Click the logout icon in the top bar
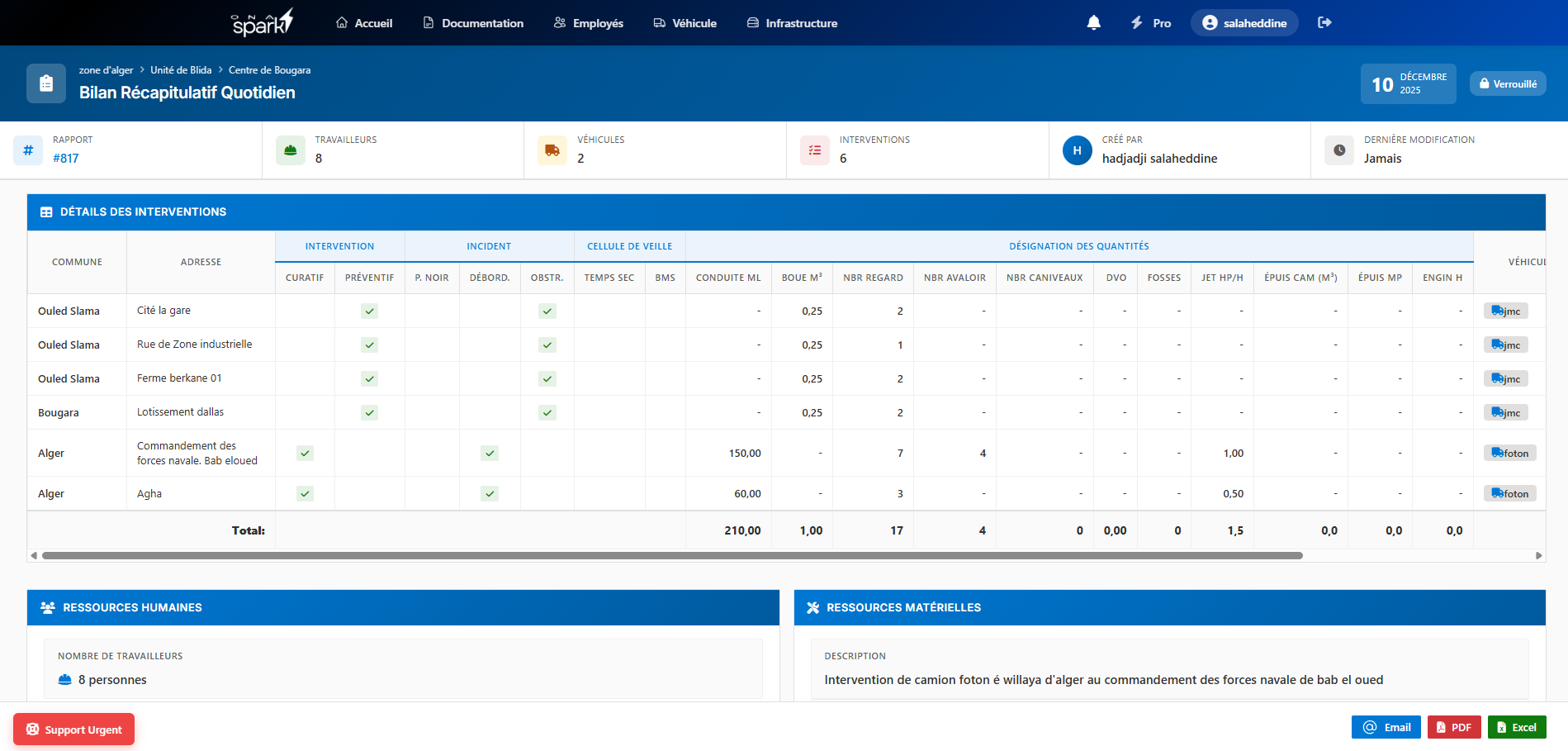This screenshot has width=1568, height=751. 1324,23
